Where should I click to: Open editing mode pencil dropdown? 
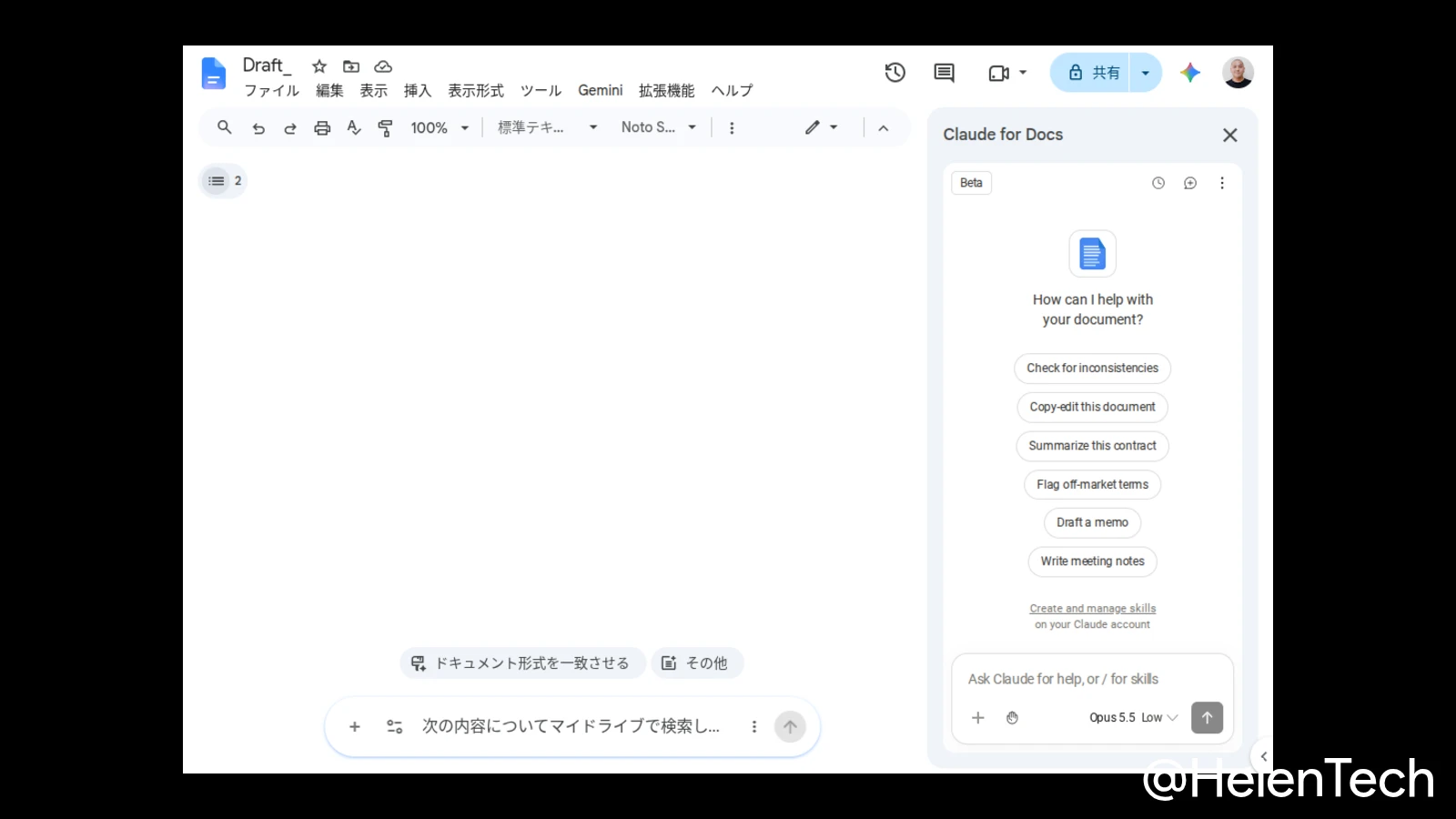(822, 128)
